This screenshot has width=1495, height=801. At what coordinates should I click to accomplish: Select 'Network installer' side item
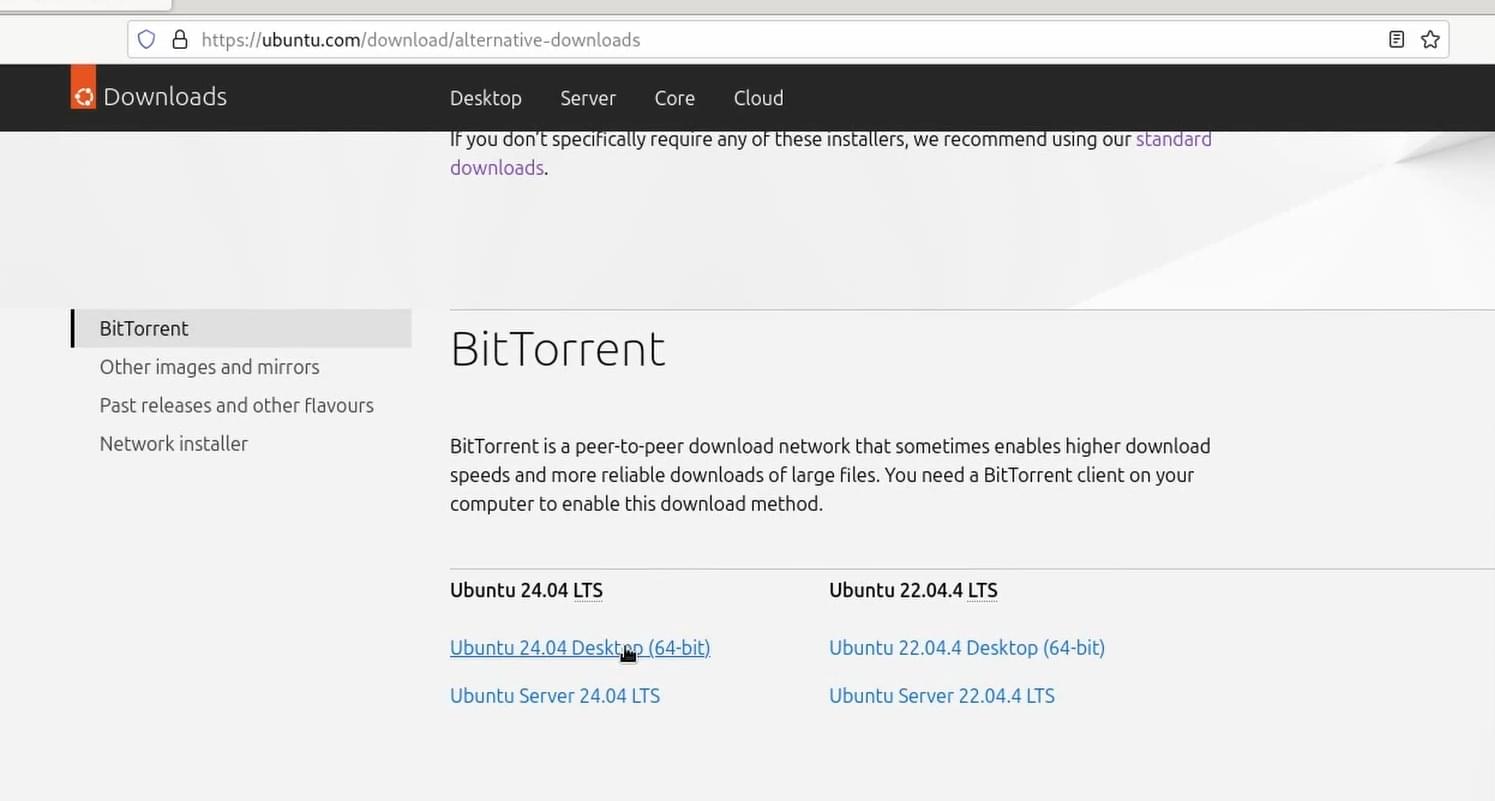tap(174, 443)
